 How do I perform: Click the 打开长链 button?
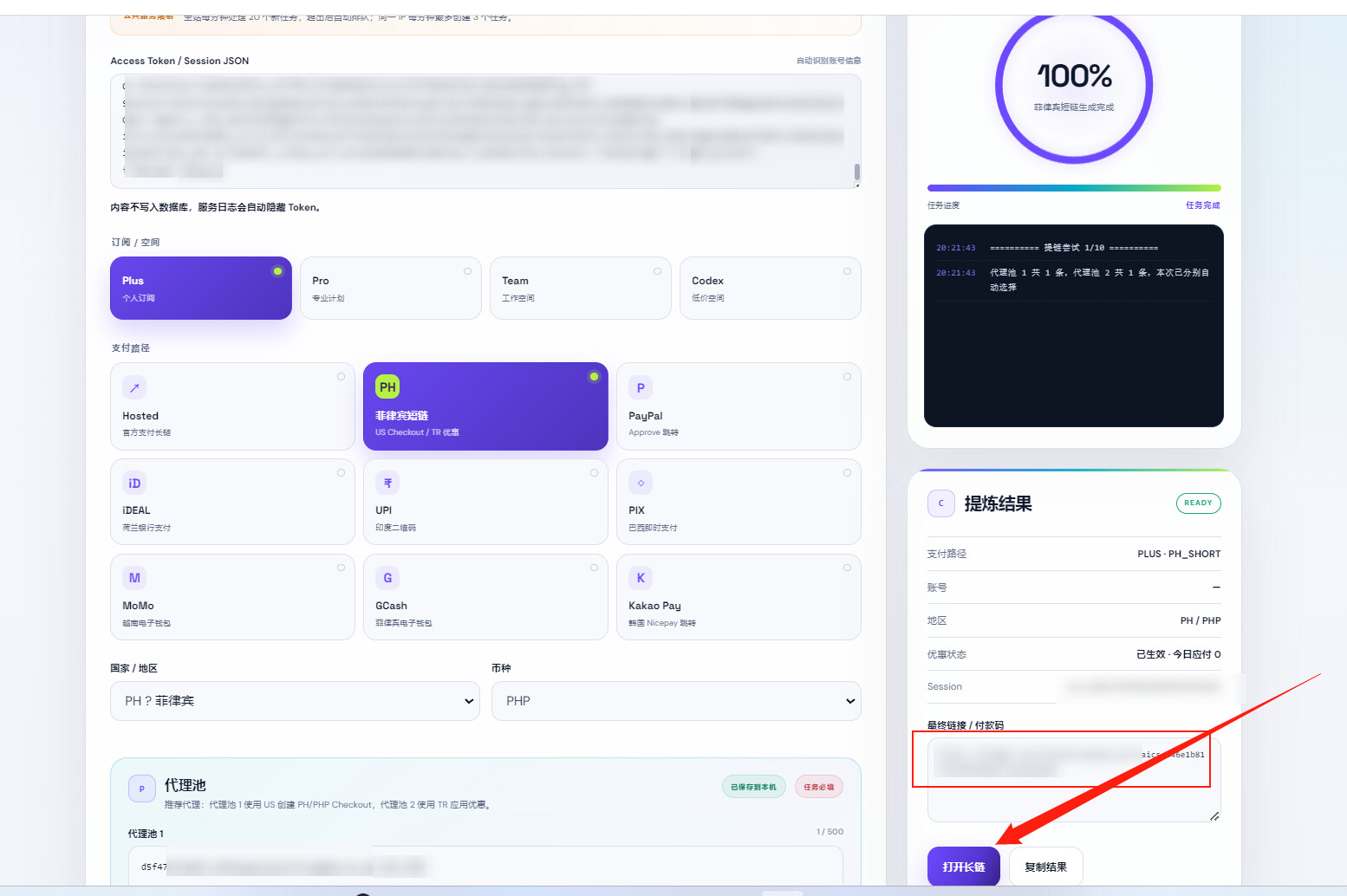tap(963, 867)
